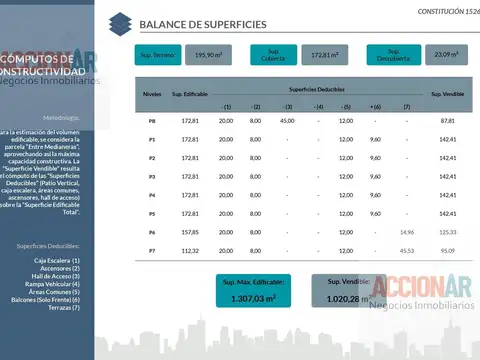This screenshot has width=480, height=360.
Task: Click the '20,00' cell in row P3
Action: click(x=226, y=177)
